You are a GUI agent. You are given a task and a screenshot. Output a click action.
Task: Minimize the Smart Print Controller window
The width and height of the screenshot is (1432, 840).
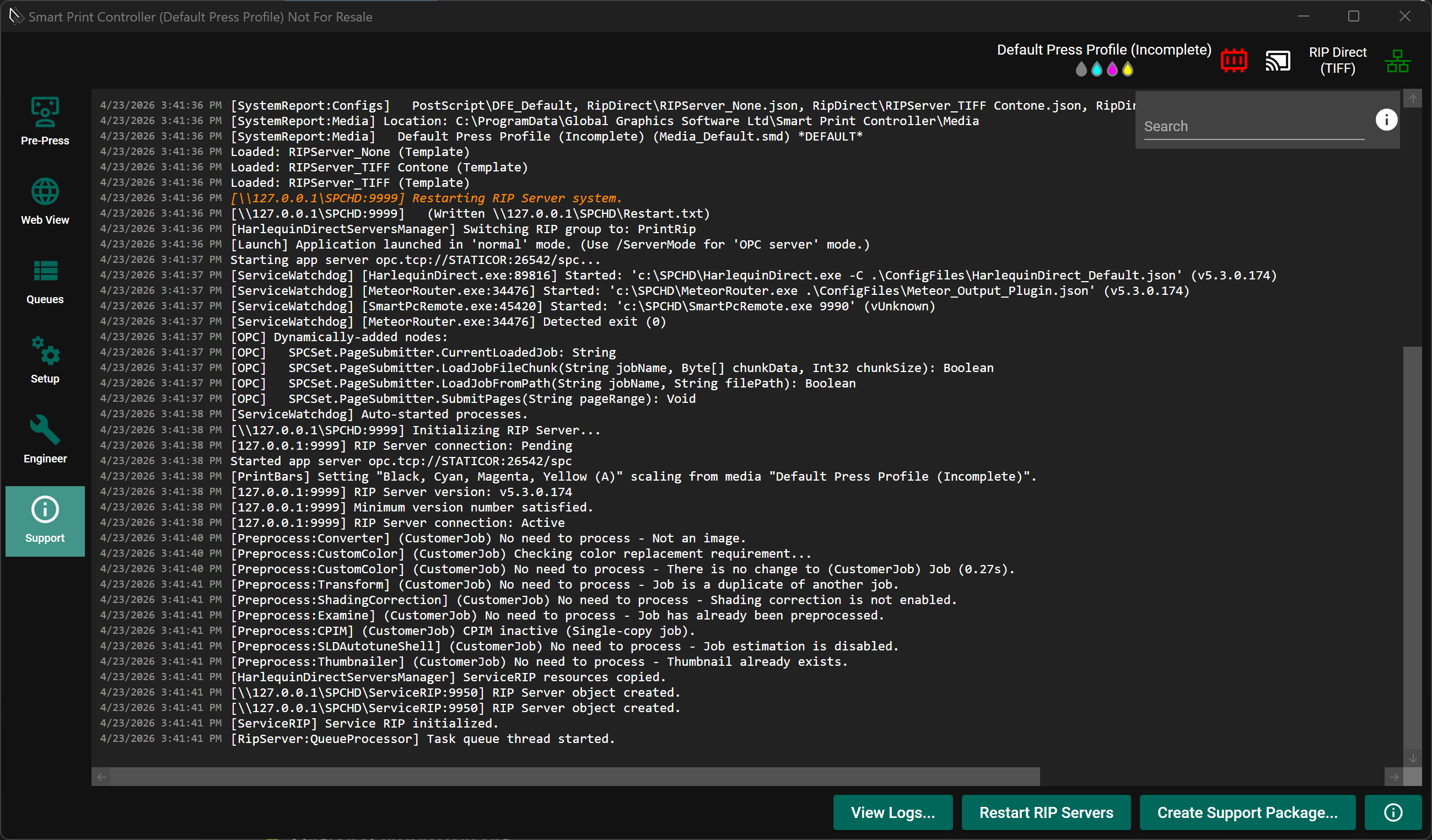[x=1304, y=17]
